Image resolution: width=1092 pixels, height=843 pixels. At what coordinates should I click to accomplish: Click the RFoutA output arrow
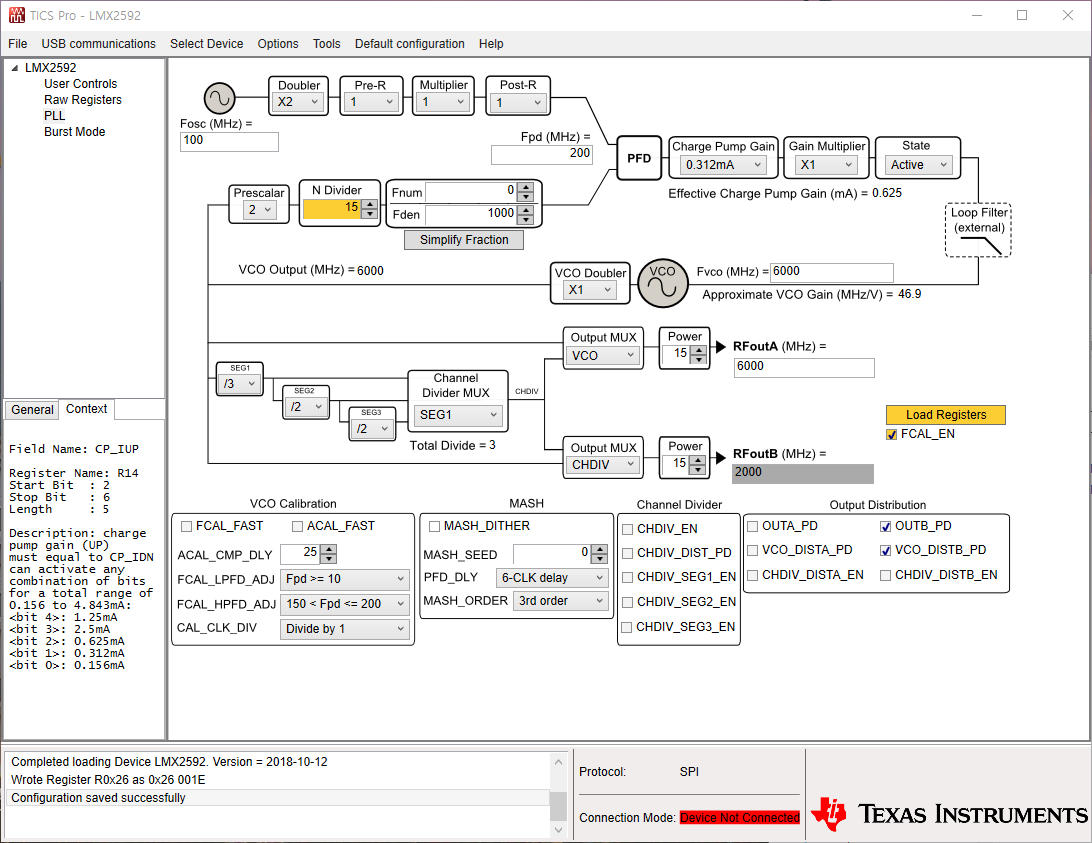click(721, 346)
